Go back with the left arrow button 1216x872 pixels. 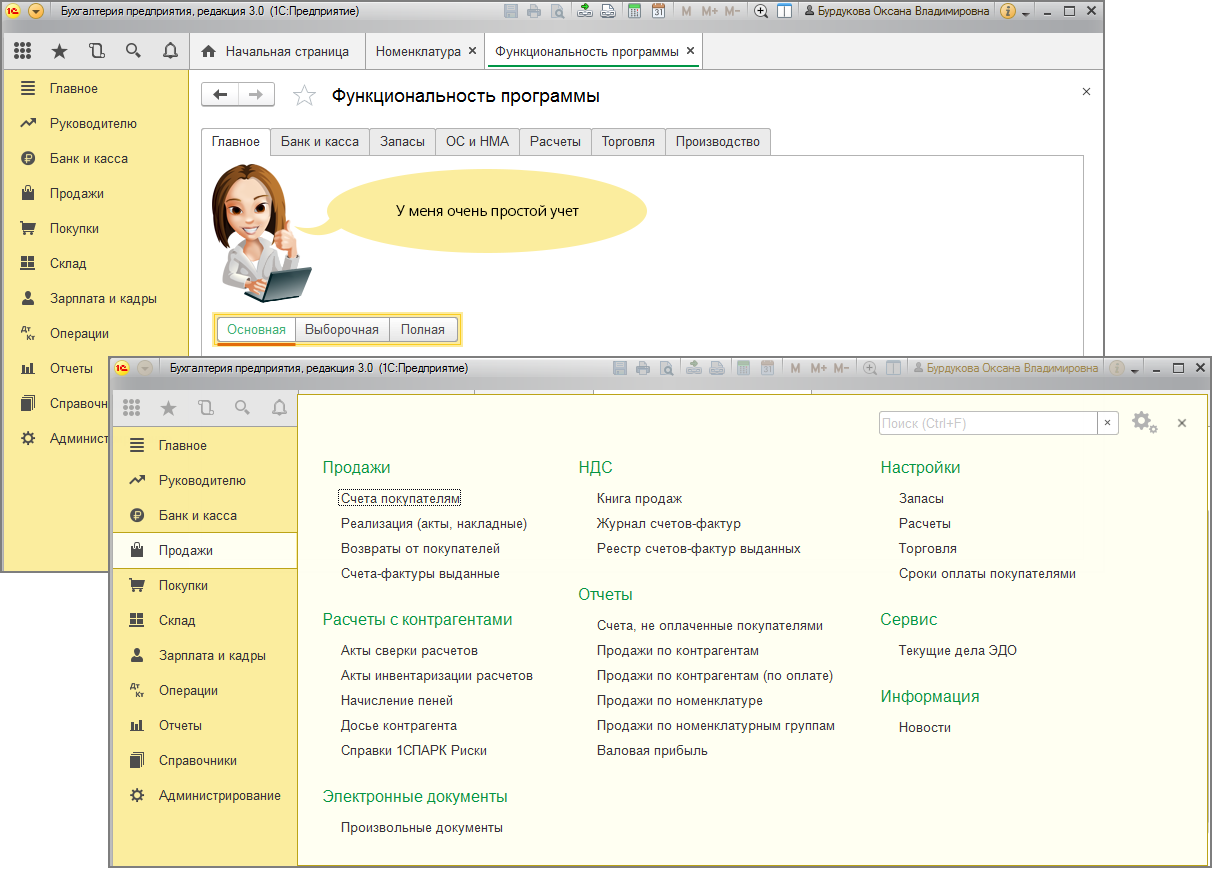click(220, 95)
